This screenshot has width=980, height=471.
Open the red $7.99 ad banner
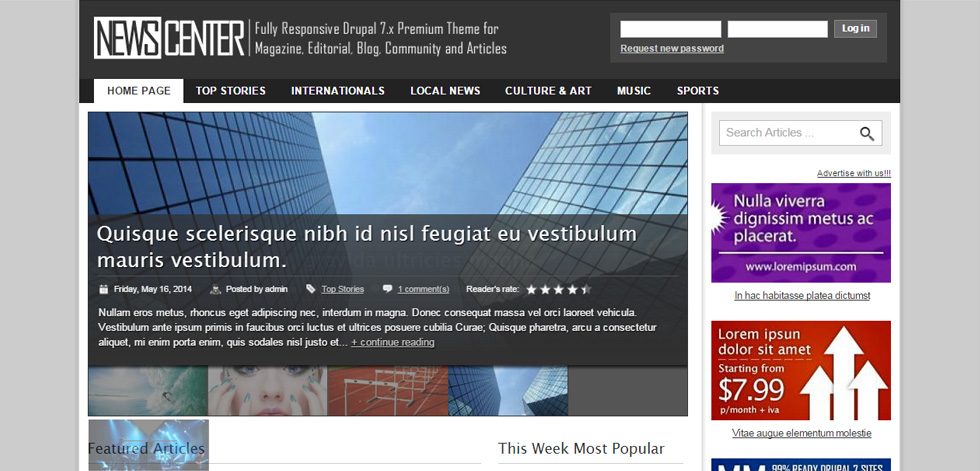[x=801, y=370]
